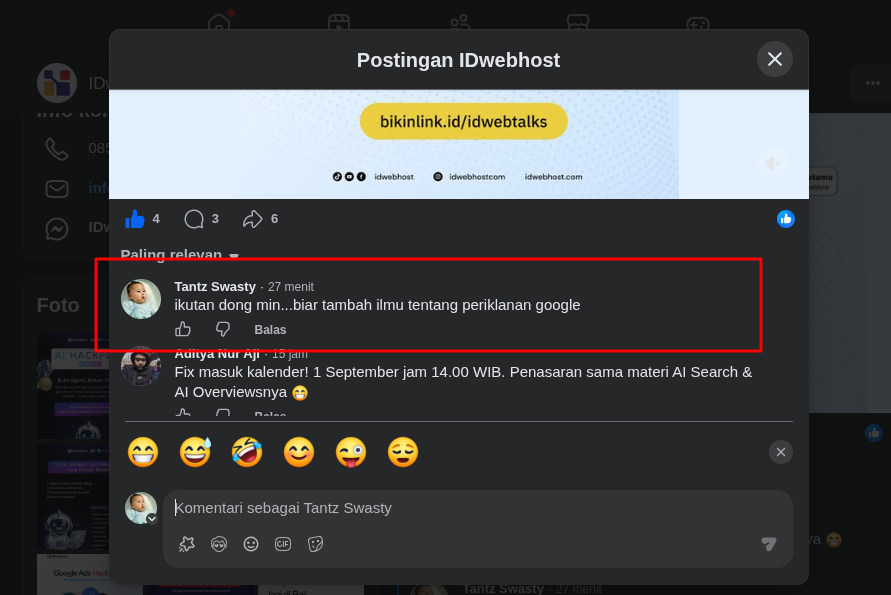
Task: Send the comment with arrow icon
Action: [x=769, y=544]
